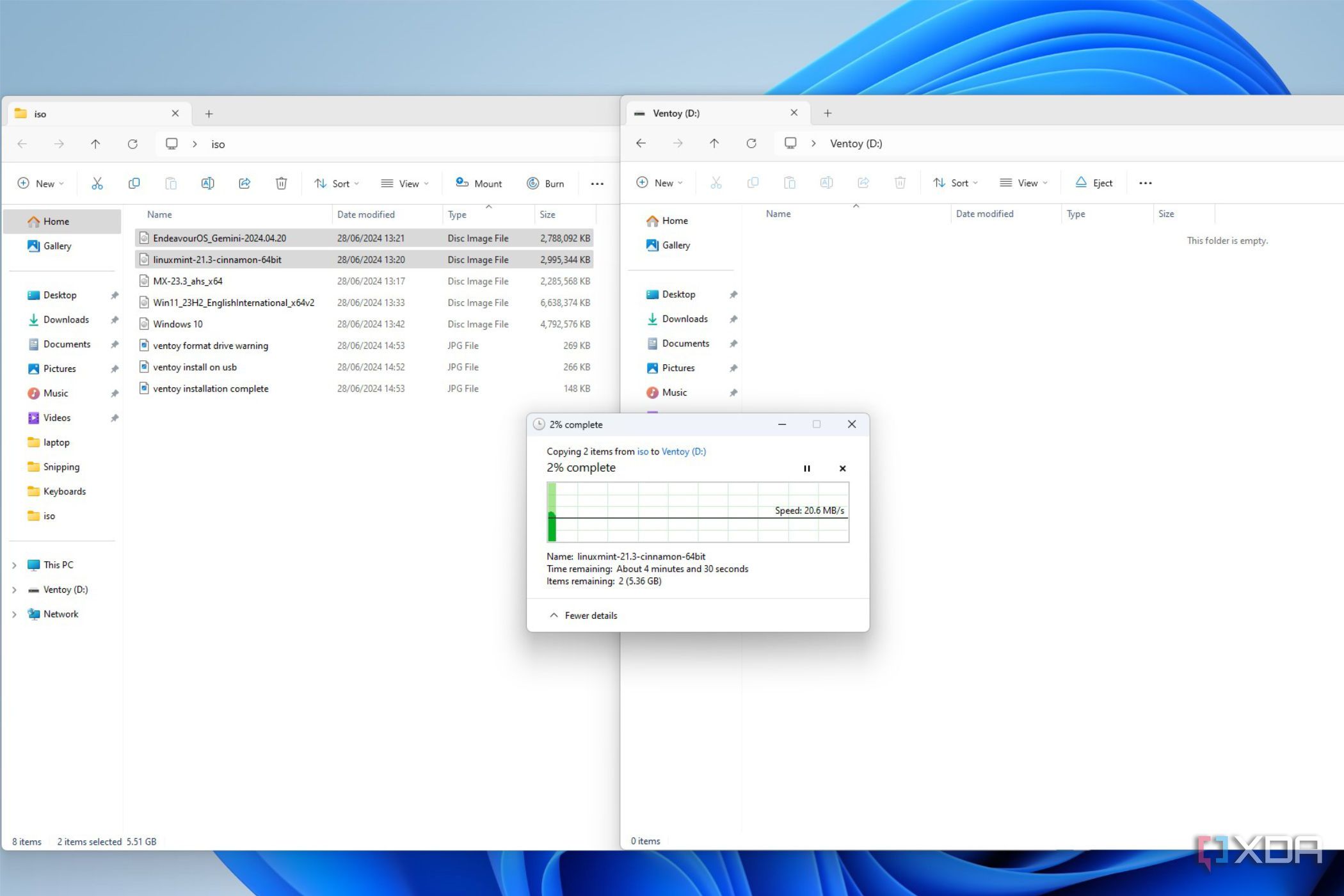Click the Rename icon in iso window toolbar

(207, 184)
